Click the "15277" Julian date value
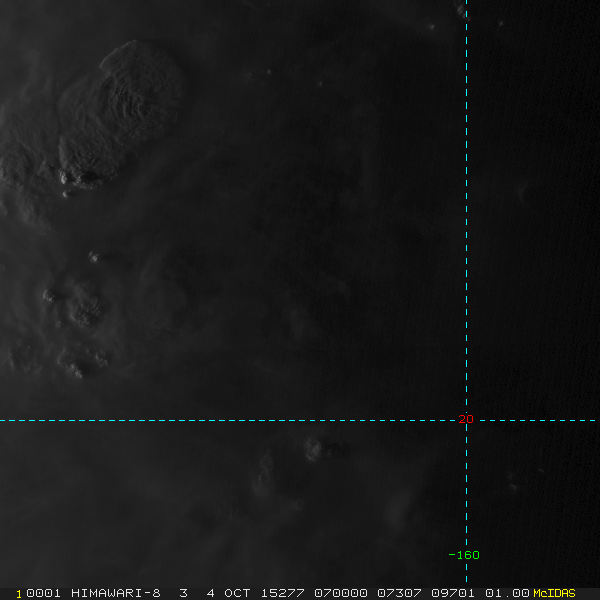Screen dimensions: 600x600 282,593
